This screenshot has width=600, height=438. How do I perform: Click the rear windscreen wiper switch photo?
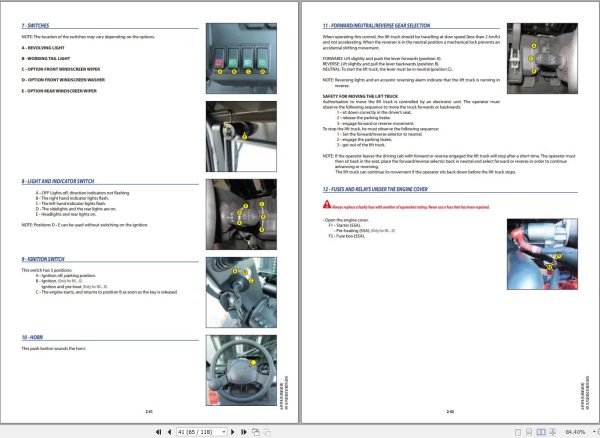241,136
